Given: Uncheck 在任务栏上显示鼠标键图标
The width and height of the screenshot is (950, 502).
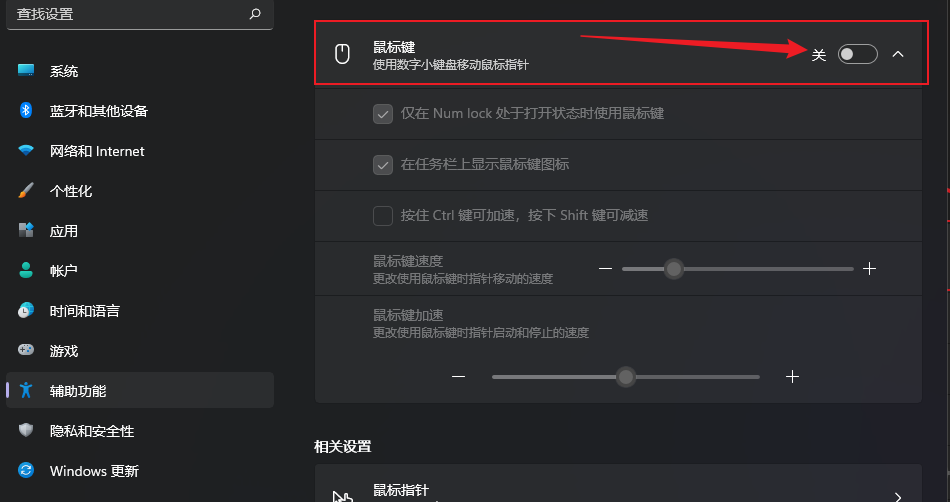Looking at the screenshot, I should coord(383,164).
